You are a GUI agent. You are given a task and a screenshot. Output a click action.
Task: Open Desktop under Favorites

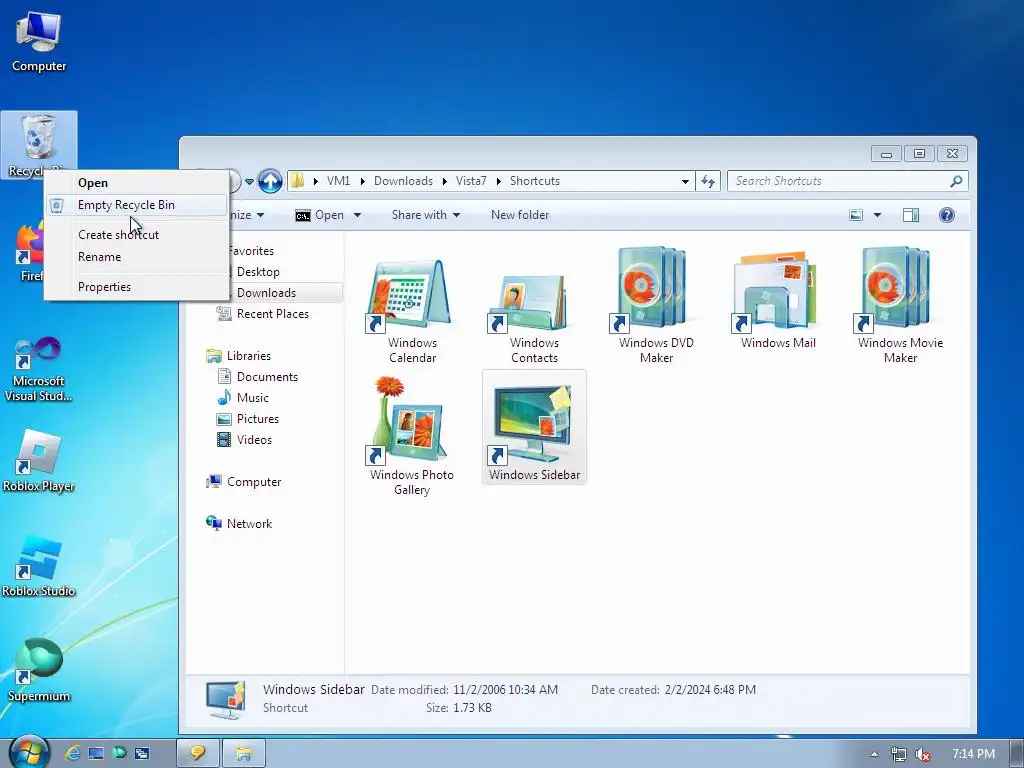pyautogui.click(x=258, y=272)
